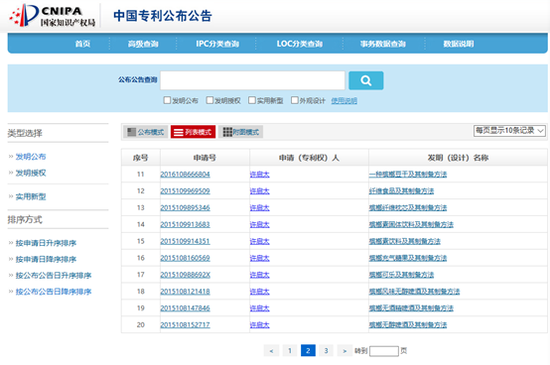Viewport: 550px width, 365px height.
Task: Filter by 发明公布 in the sidebar
Action: [x=31, y=157]
